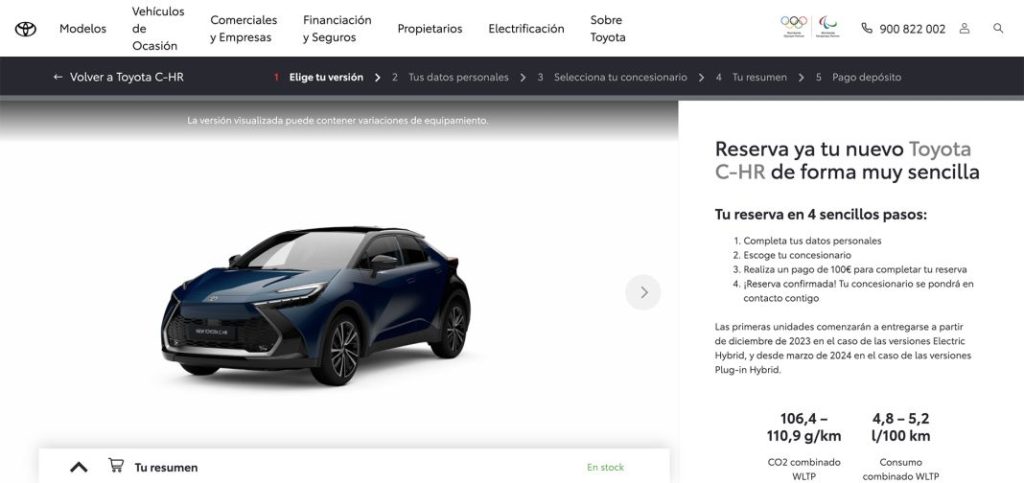Click the Volver a Toyota C-HR link

click(x=127, y=77)
